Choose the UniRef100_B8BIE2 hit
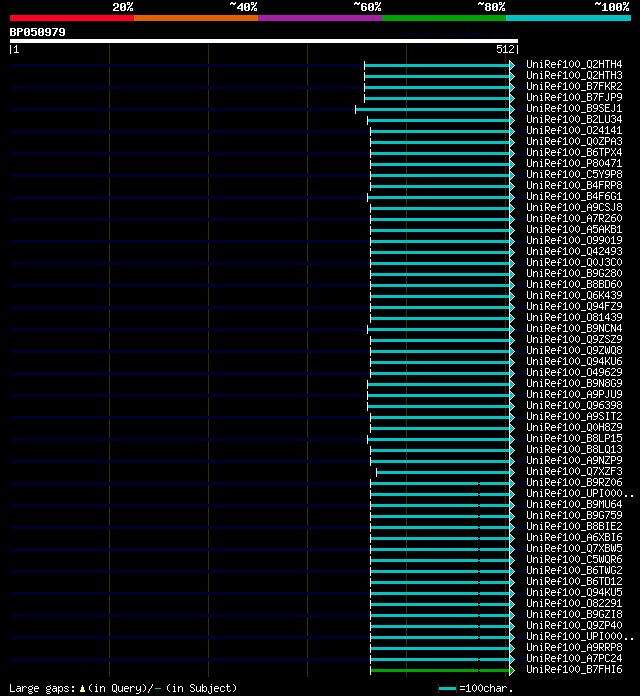The height and width of the screenshot is (696, 640). (574, 526)
